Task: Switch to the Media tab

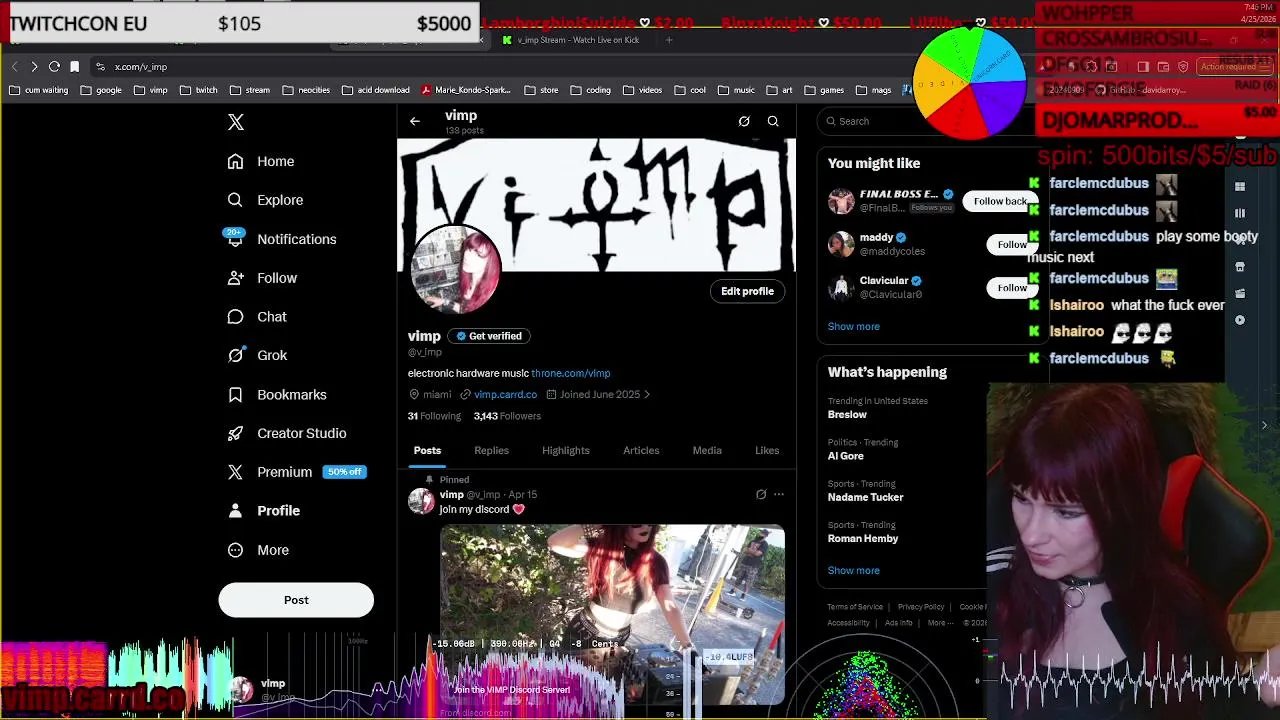Action: (707, 451)
